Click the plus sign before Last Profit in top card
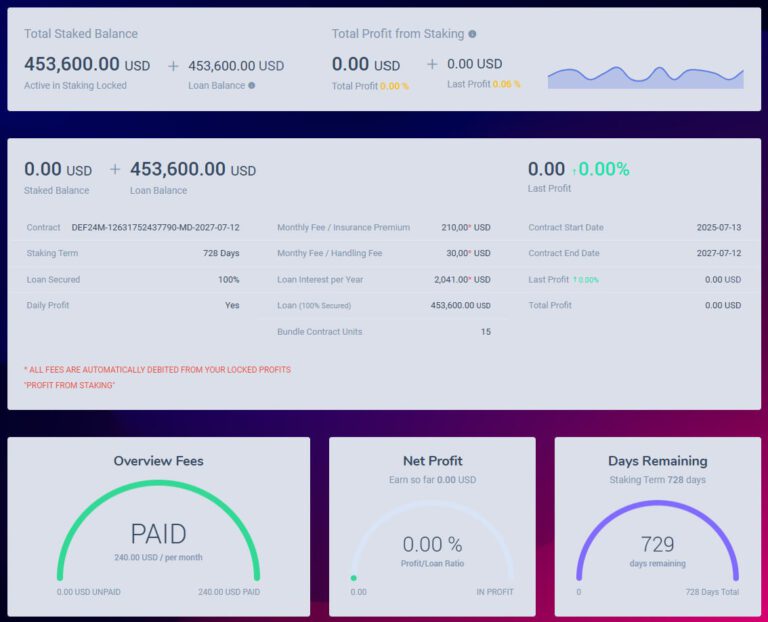 [432, 64]
